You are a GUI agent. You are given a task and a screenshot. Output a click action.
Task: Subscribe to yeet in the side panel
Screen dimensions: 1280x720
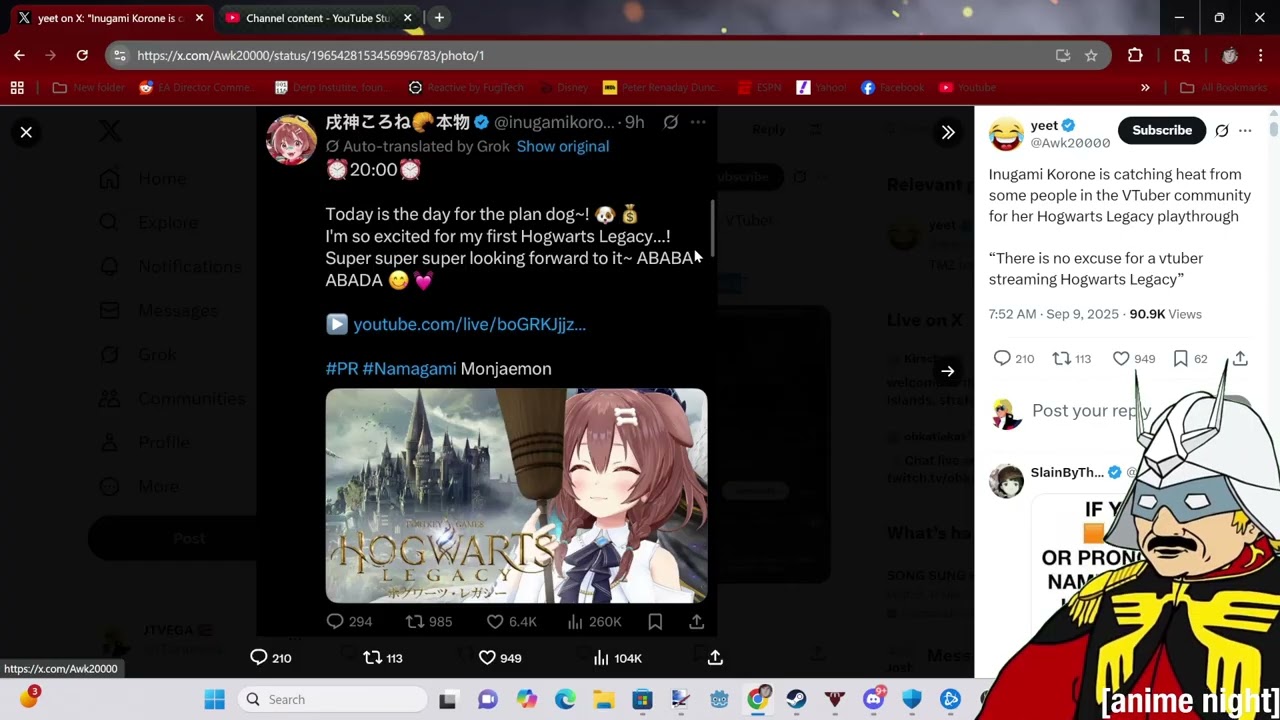pyautogui.click(x=1162, y=130)
